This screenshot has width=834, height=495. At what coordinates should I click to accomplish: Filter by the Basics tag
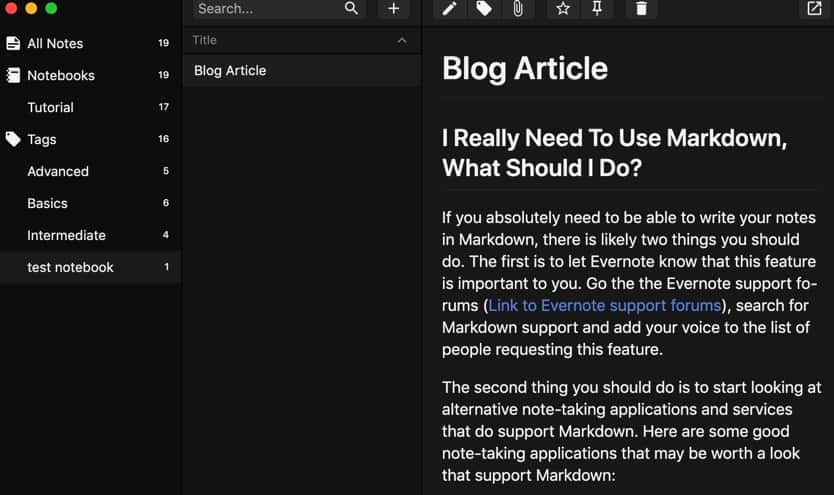click(90, 203)
